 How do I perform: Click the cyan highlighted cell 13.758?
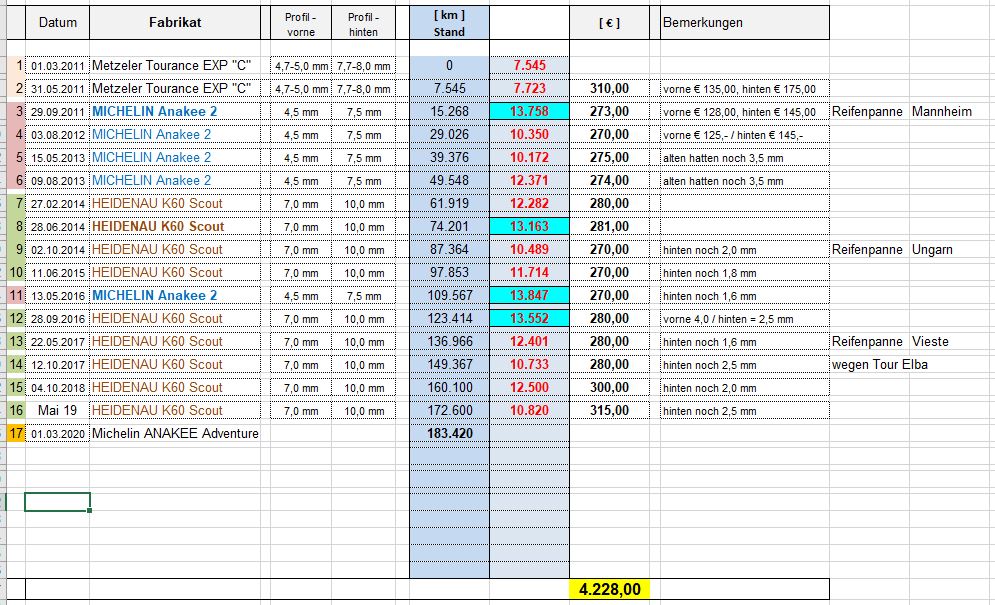(529, 111)
